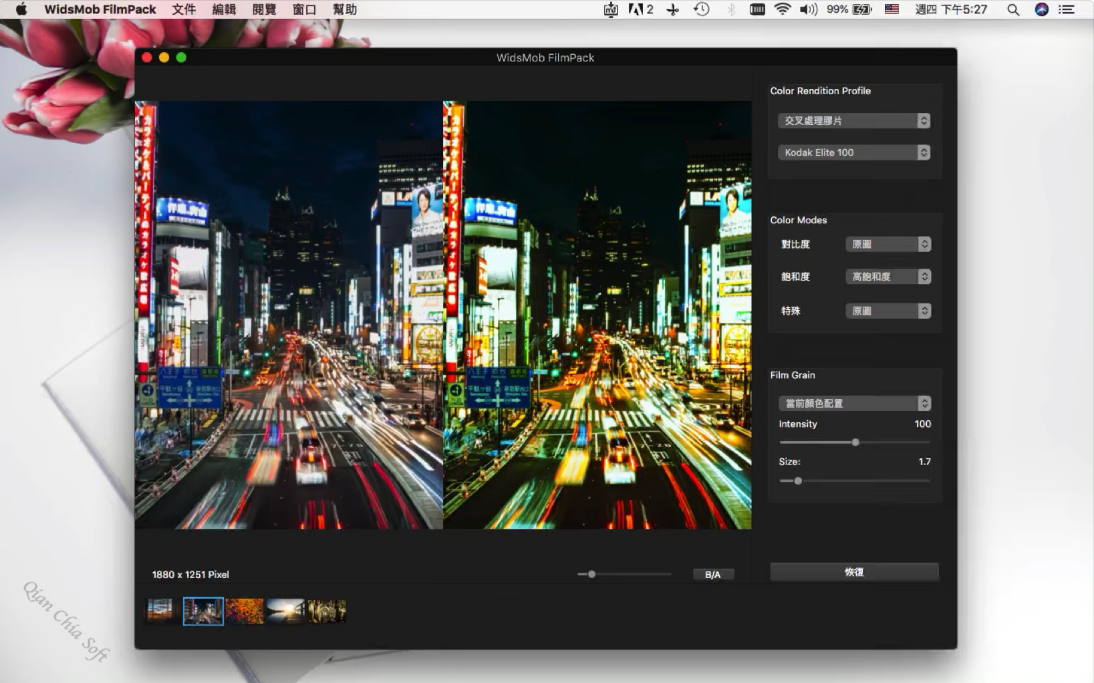Open the 窗口 menu
The height and width of the screenshot is (683, 1094).
pos(304,9)
